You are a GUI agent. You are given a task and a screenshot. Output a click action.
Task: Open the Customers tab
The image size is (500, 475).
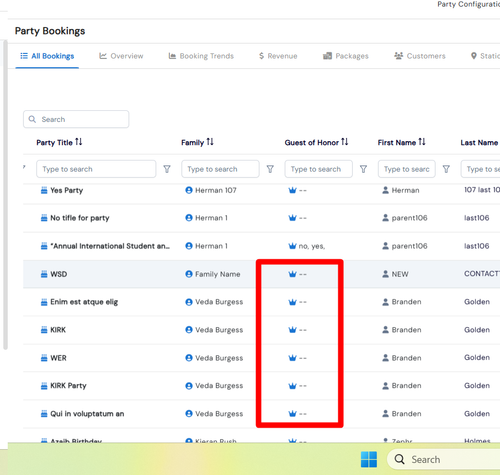tap(420, 56)
